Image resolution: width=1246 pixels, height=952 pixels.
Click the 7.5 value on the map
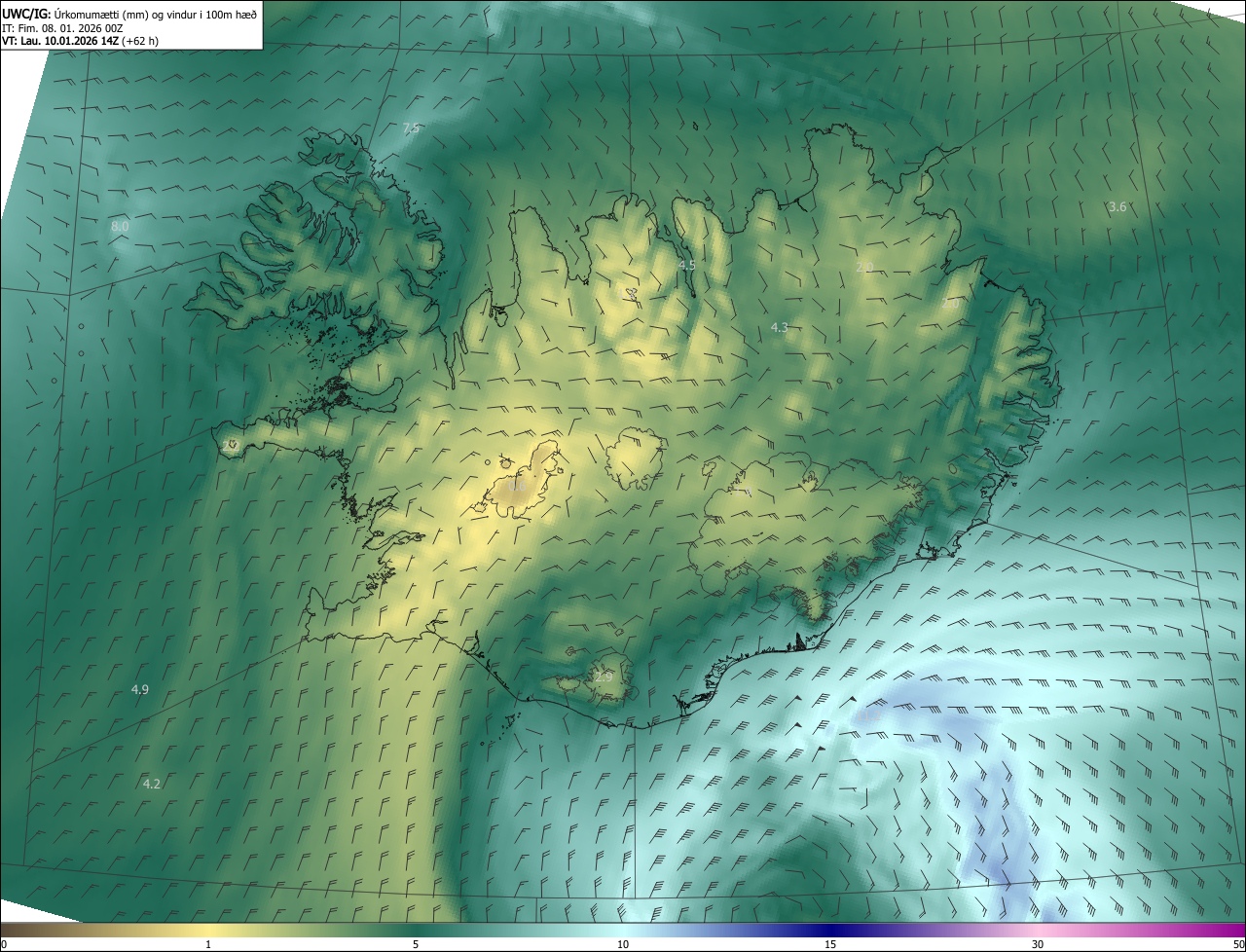pos(411,128)
